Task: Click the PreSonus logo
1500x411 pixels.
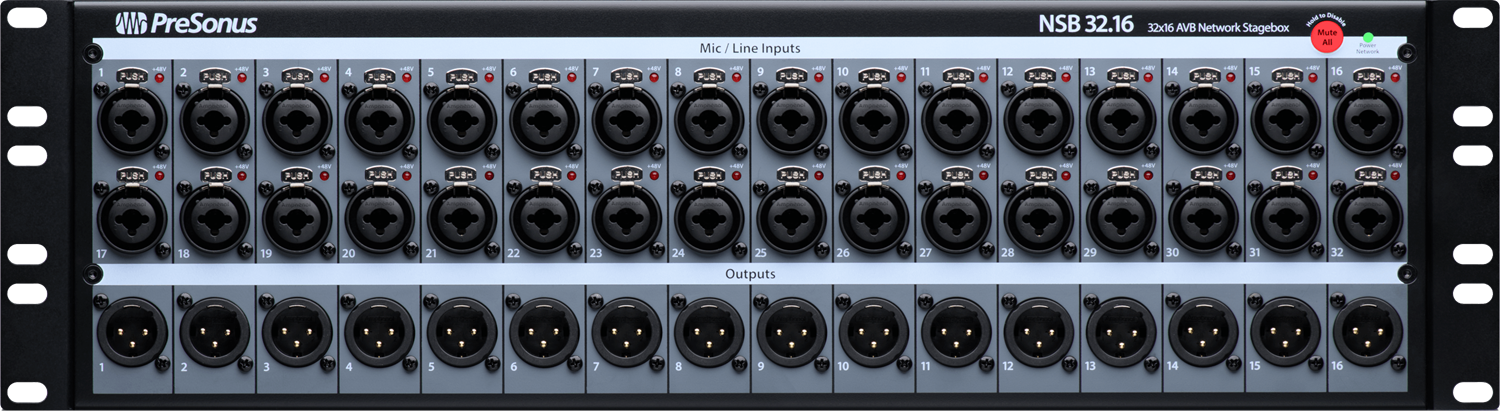Action: 185,23
